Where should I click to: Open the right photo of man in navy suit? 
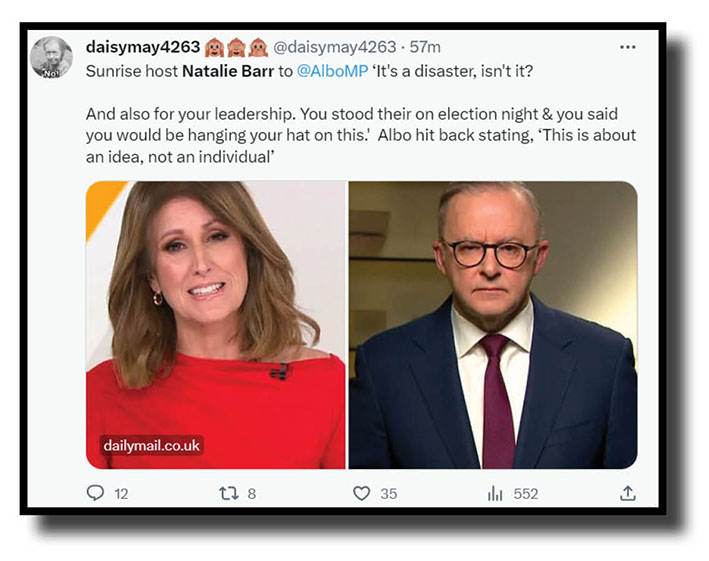492,325
